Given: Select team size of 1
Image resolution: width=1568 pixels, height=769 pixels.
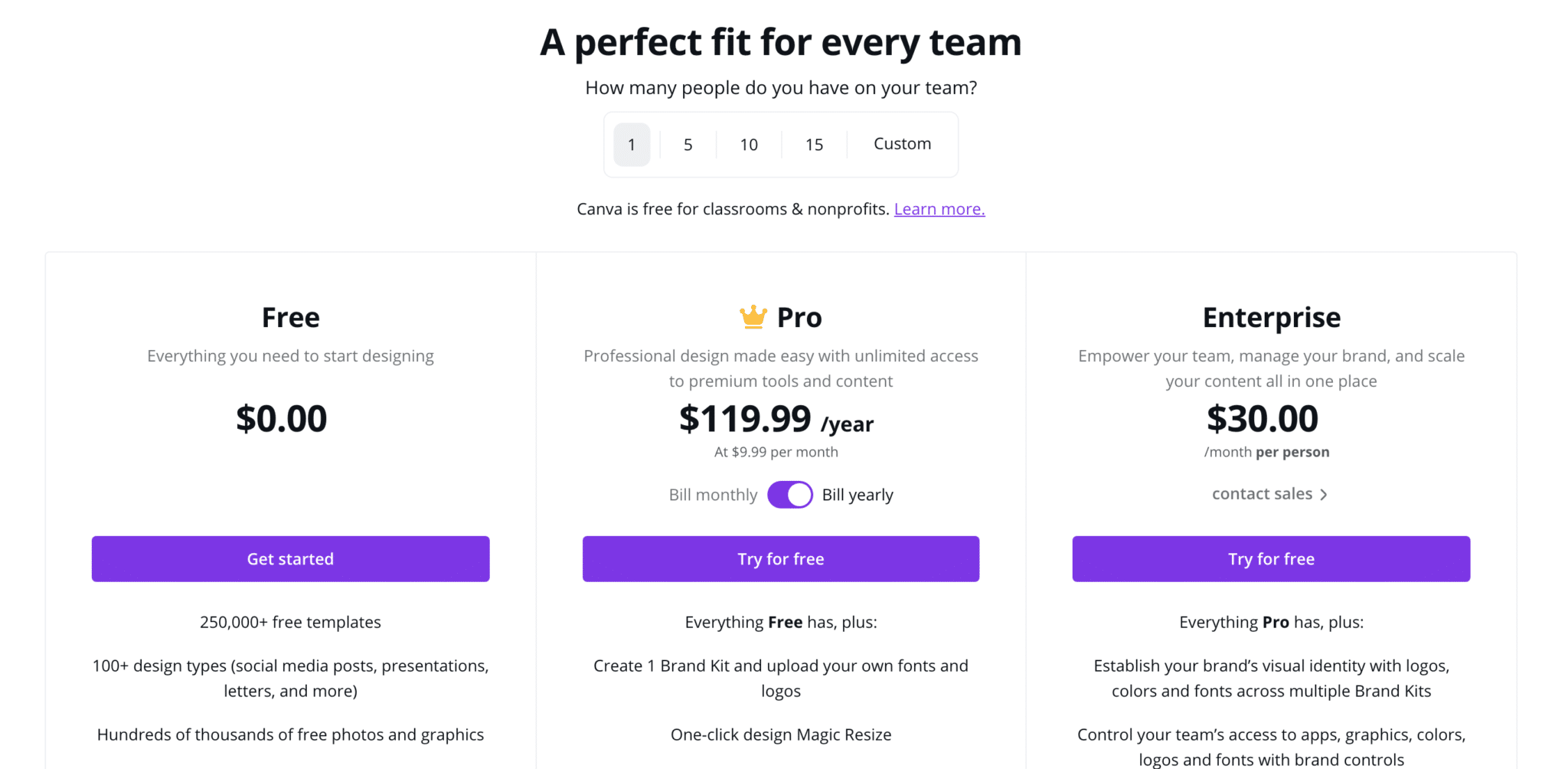Looking at the screenshot, I should 632,145.
